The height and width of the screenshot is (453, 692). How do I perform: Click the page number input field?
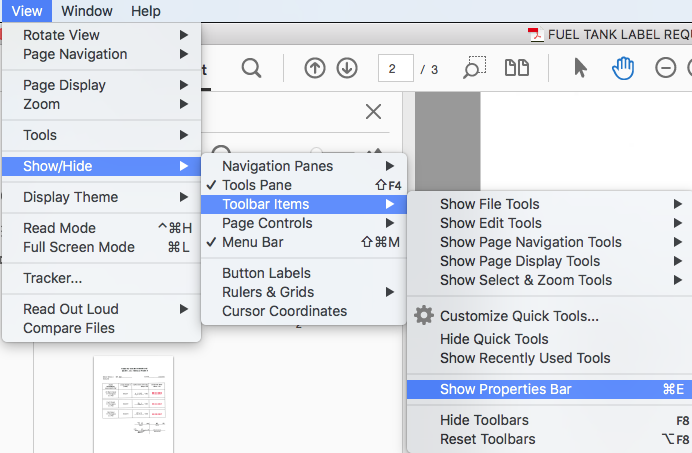(x=395, y=68)
